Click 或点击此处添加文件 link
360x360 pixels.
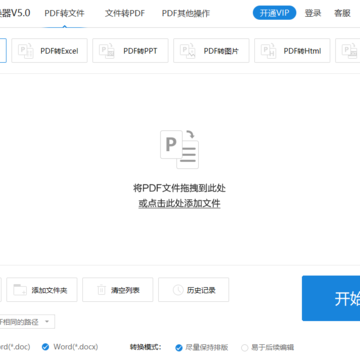point(179,203)
